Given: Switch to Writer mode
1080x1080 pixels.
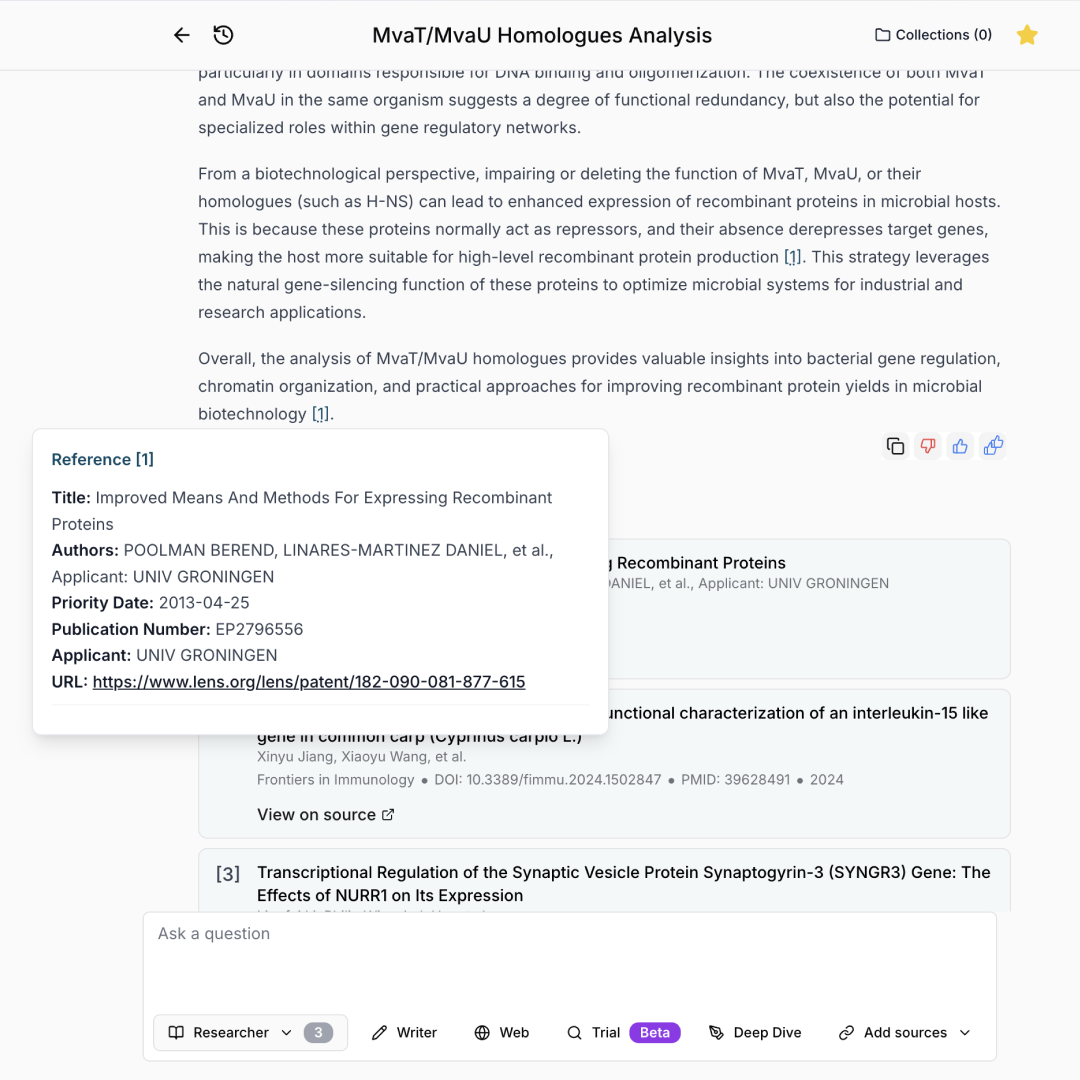Looking at the screenshot, I should 404,1032.
